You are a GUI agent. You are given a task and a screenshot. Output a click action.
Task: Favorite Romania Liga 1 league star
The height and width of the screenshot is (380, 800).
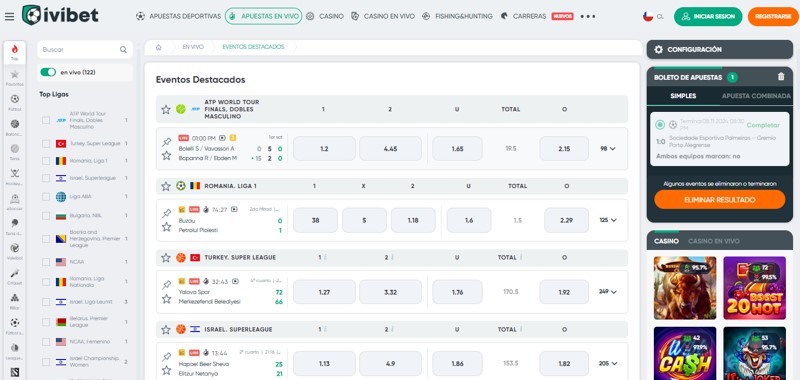point(166,186)
